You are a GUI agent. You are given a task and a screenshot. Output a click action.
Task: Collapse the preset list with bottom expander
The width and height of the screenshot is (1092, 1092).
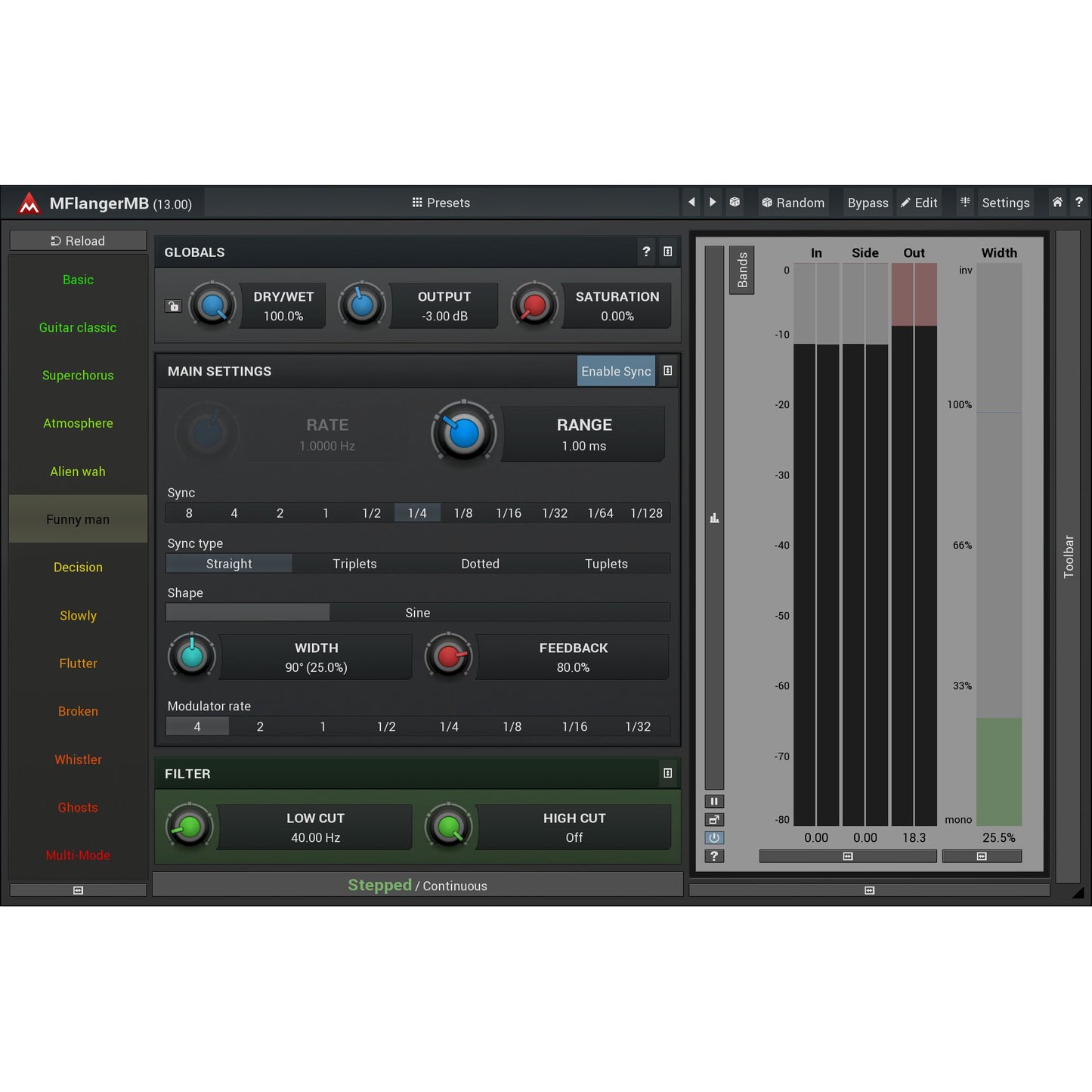(x=78, y=890)
